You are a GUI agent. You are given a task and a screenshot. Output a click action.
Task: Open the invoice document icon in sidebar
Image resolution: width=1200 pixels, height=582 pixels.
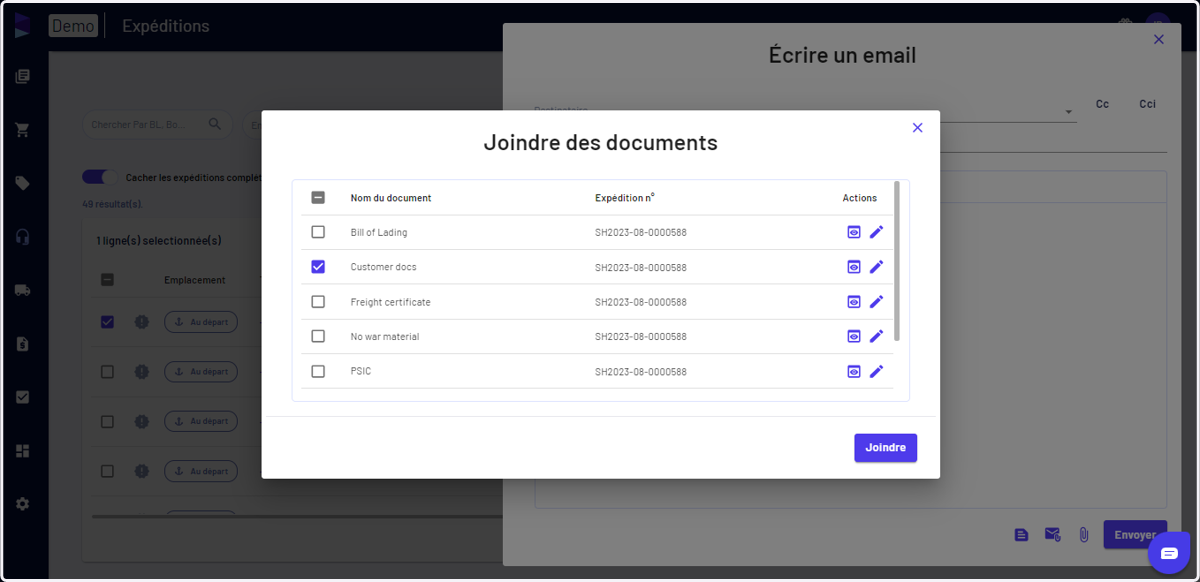pos(22,344)
